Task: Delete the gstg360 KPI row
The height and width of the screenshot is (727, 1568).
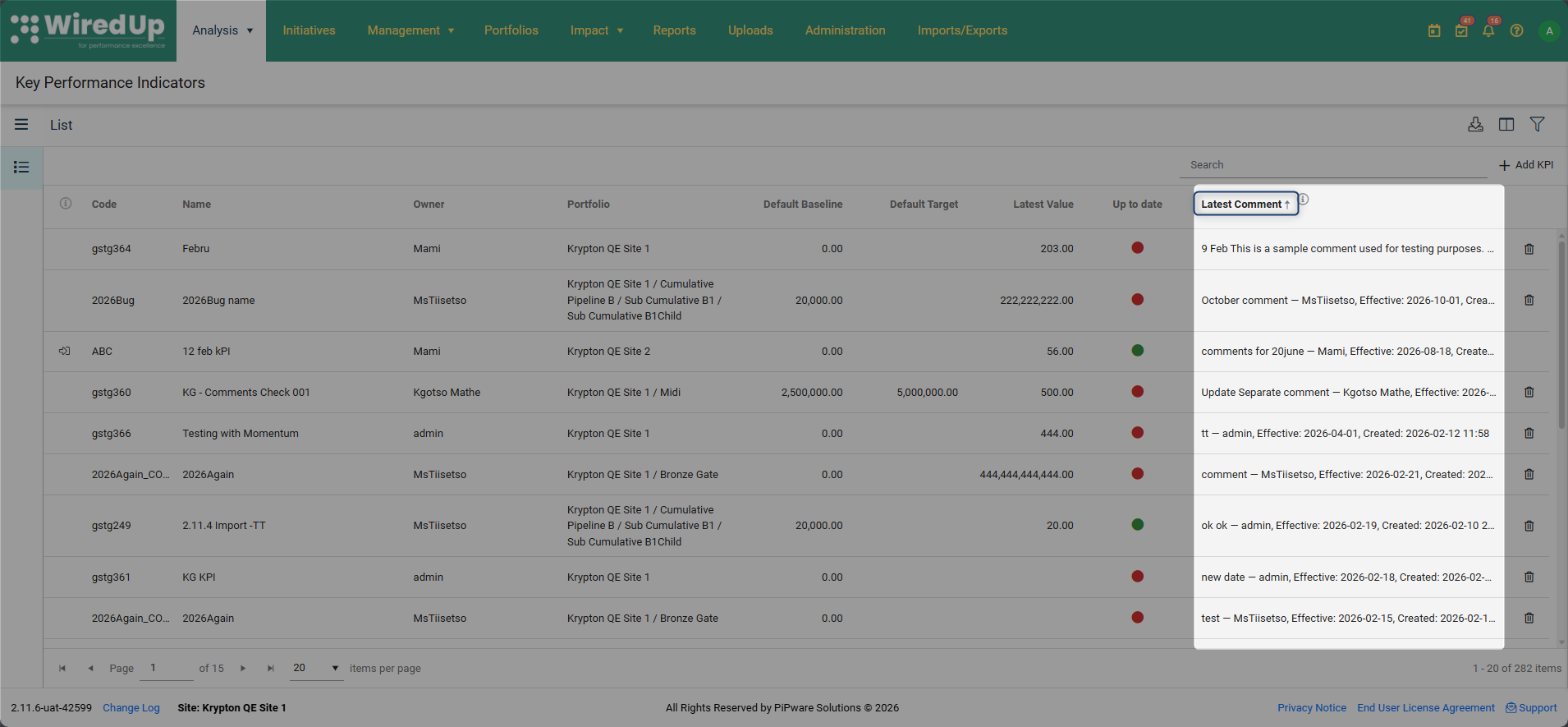Action: point(1529,392)
